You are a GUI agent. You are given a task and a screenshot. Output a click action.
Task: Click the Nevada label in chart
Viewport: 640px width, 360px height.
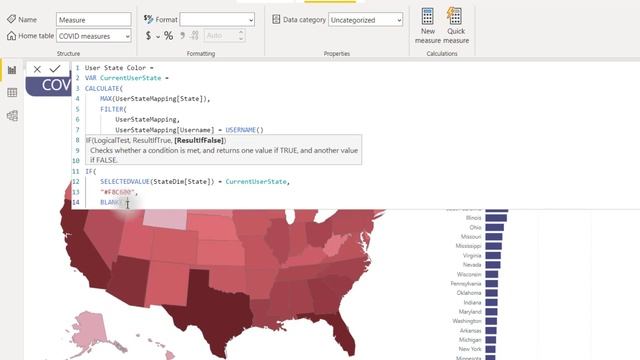click(472, 264)
